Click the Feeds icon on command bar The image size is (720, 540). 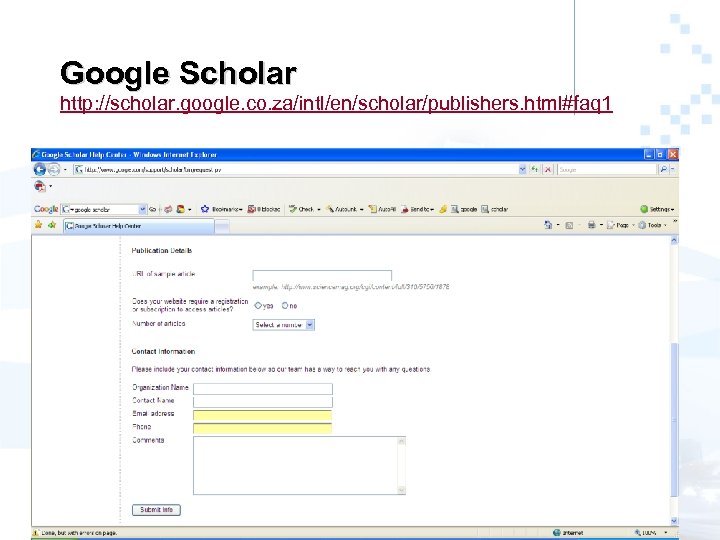tap(569, 225)
